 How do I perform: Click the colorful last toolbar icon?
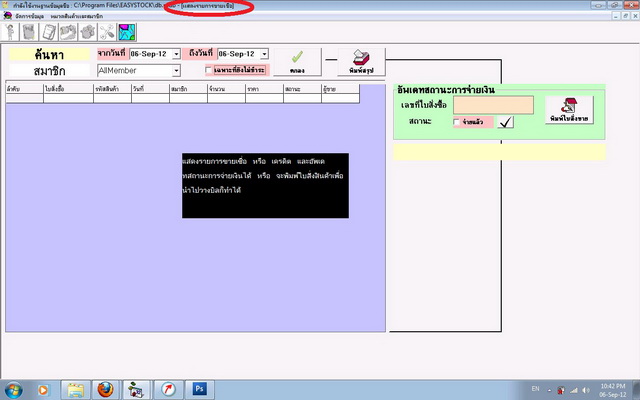[x=126, y=31]
